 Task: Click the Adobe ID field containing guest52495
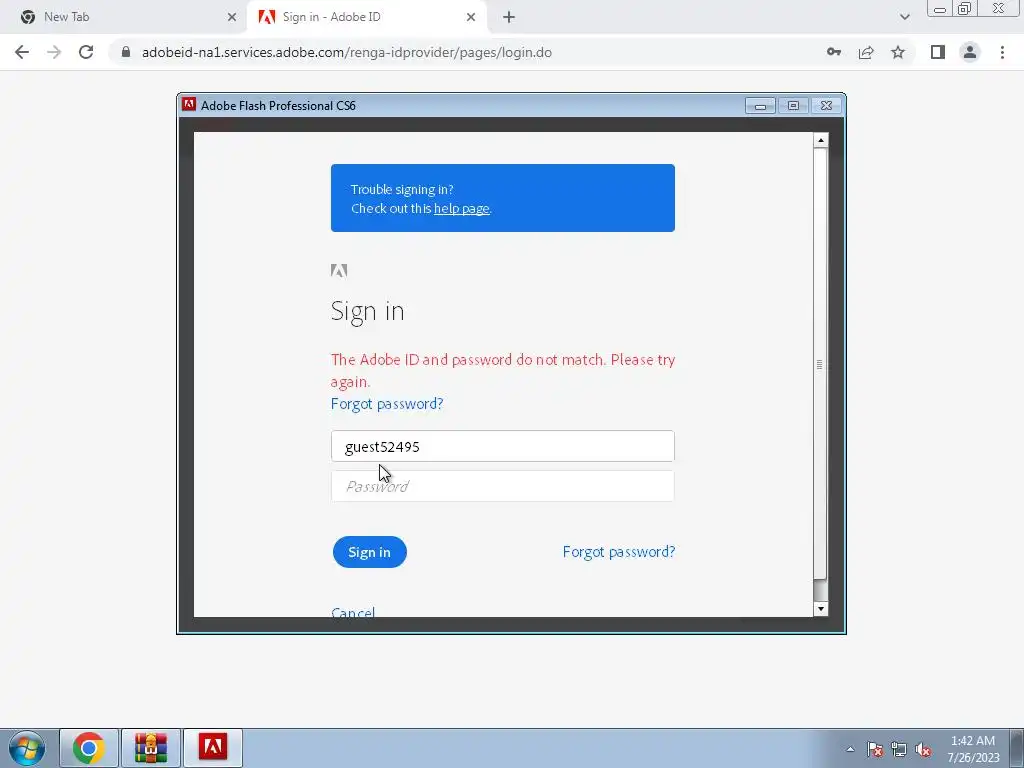tap(502, 446)
